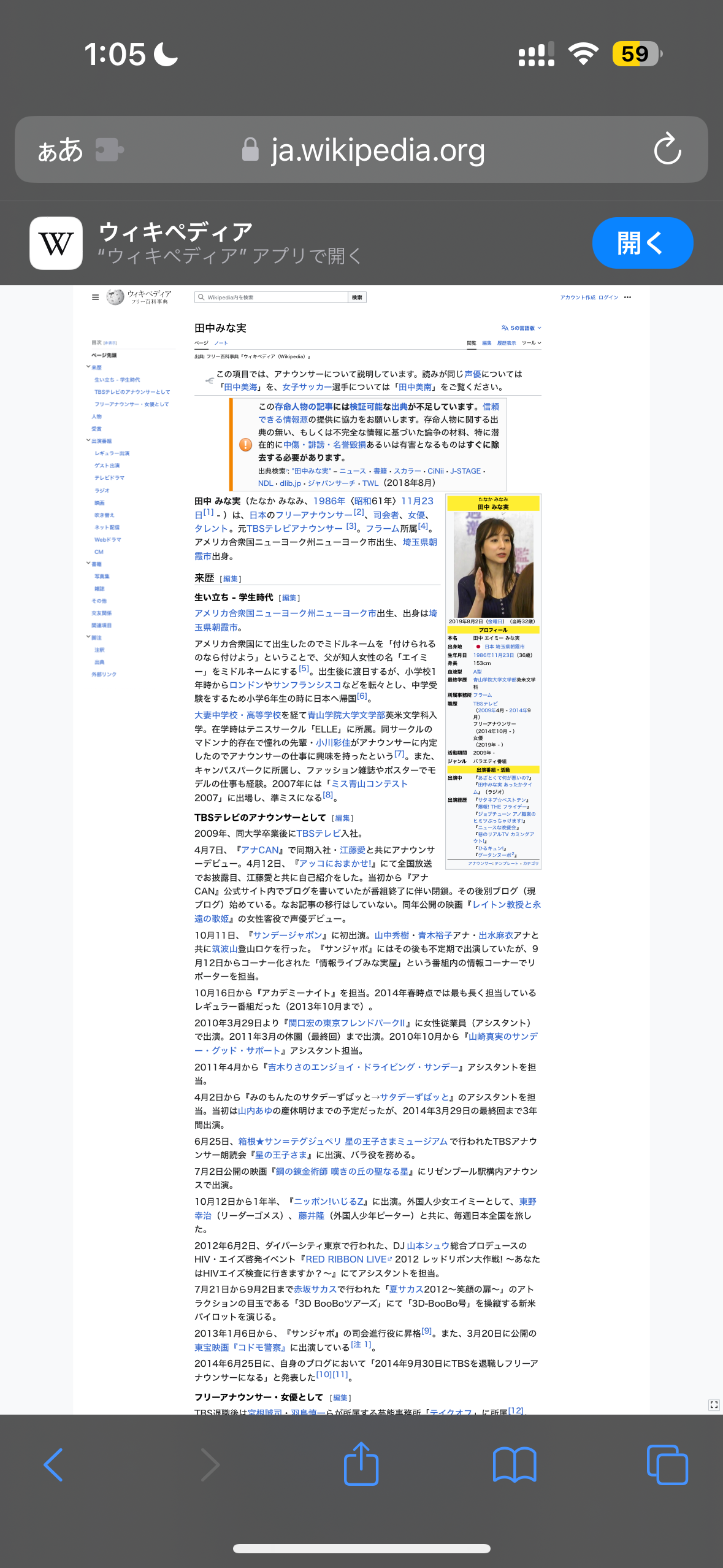Viewport: 723px width, 1568px height.
Task: Collapse the 脚注 contents section
Action: click(88, 637)
